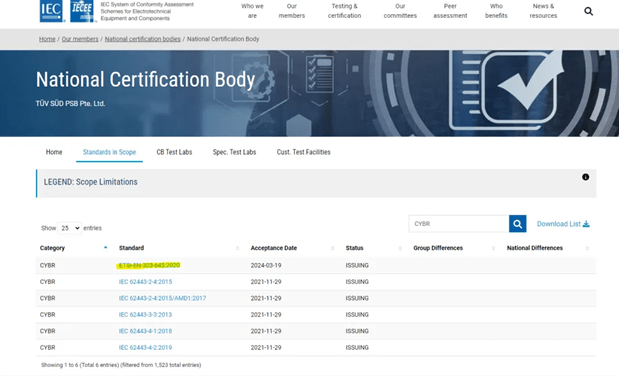Click Our members breadcrumb link
This screenshot has height=376, width=619.
(80, 39)
